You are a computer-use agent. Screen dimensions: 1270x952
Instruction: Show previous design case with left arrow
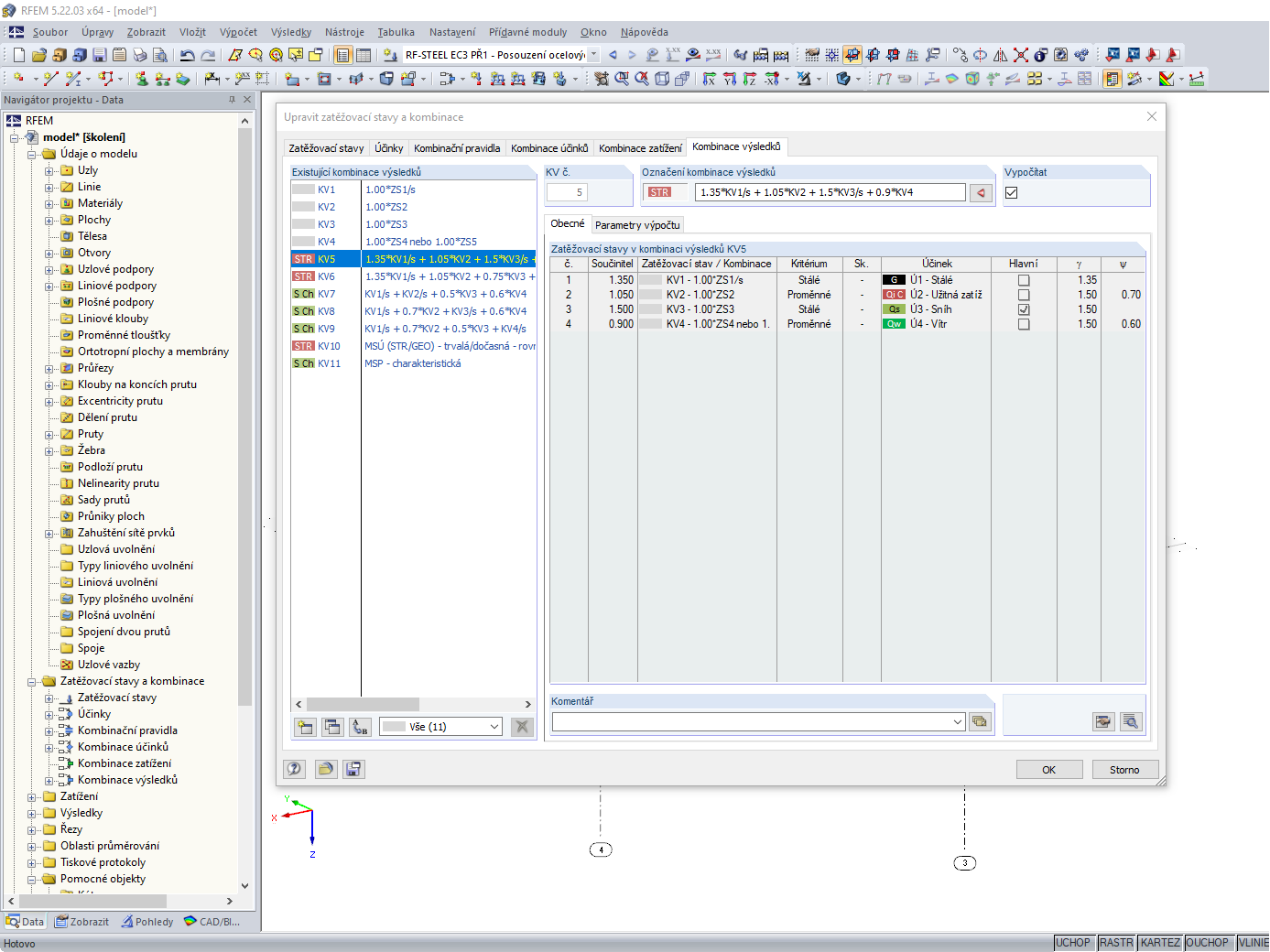pos(613,55)
